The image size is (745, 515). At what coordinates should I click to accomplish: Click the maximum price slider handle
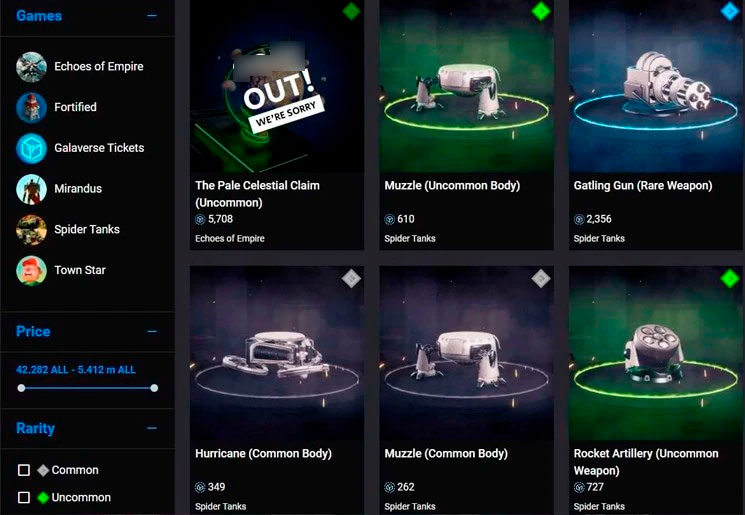pyautogui.click(x=154, y=388)
